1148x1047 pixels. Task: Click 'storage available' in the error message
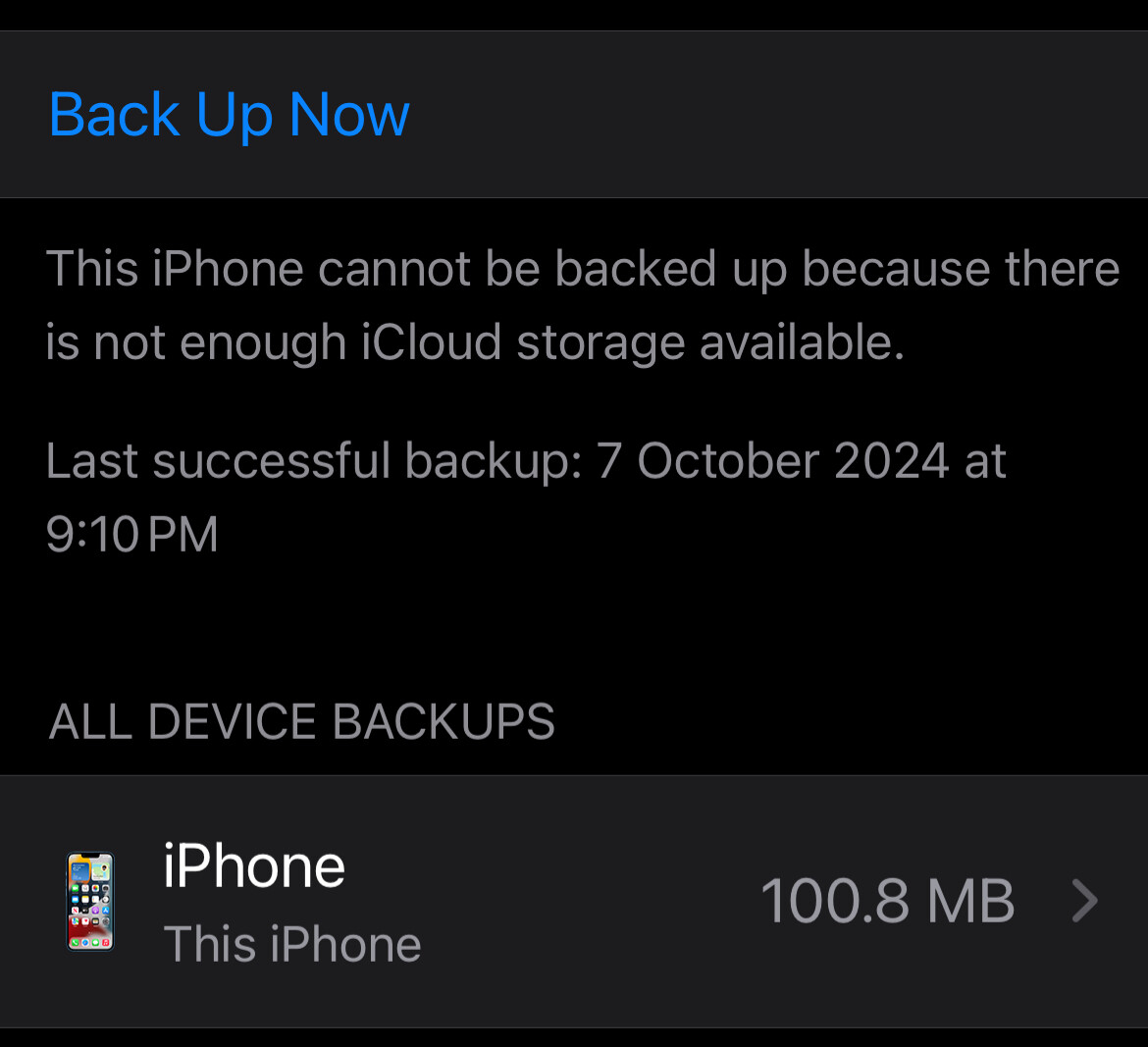710,341
